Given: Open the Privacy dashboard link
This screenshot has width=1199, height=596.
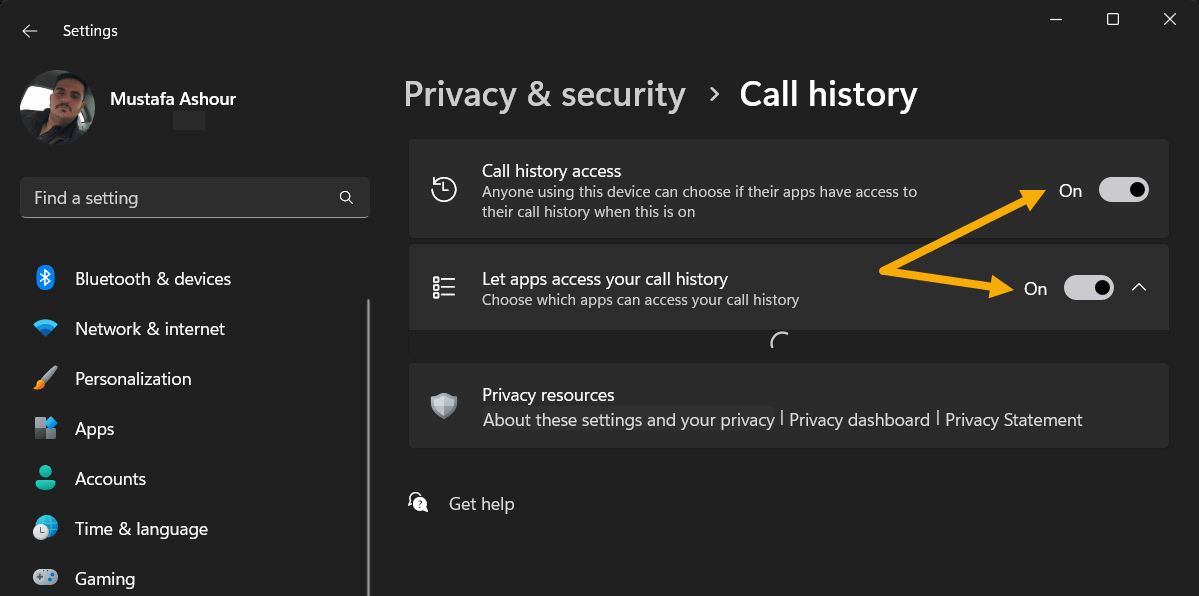Looking at the screenshot, I should pos(859,420).
